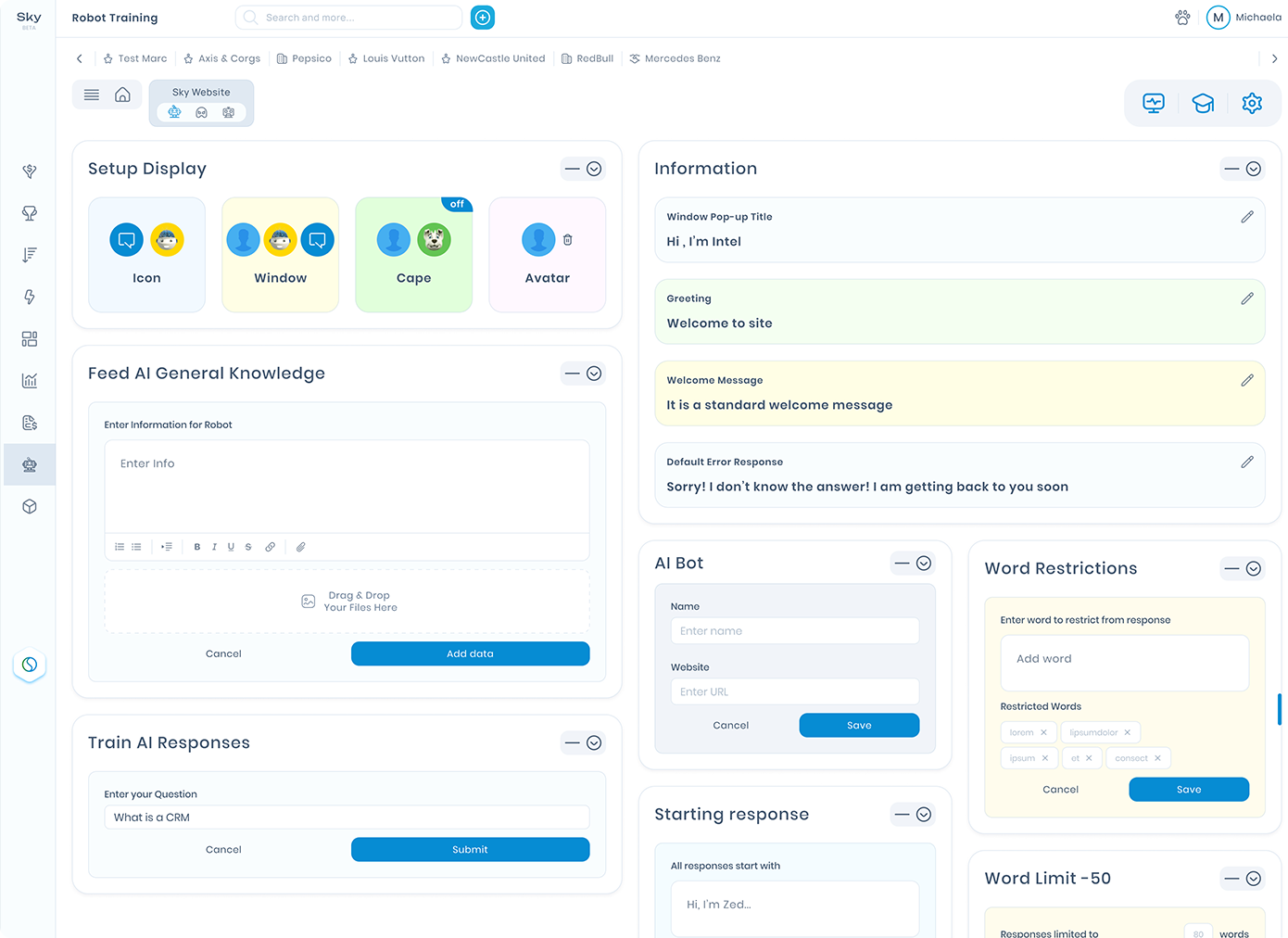The height and width of the screenshot is (938, 1288).
Task: Click the home icon next to Sky Website
Action: pos(122,95)
